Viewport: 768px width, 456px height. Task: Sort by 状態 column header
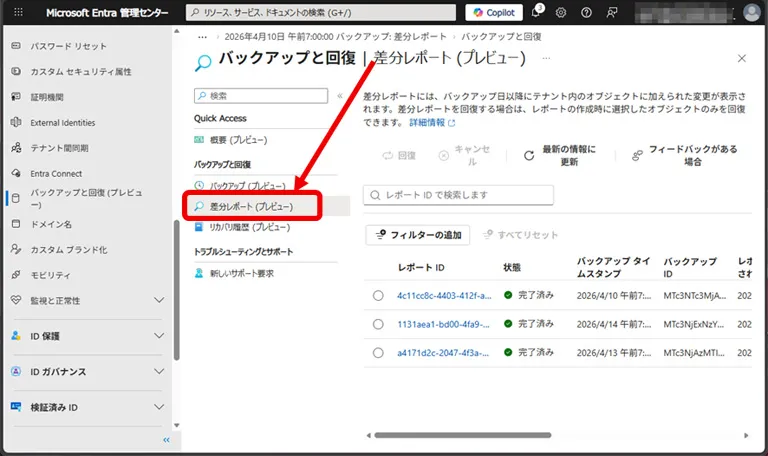512,267
